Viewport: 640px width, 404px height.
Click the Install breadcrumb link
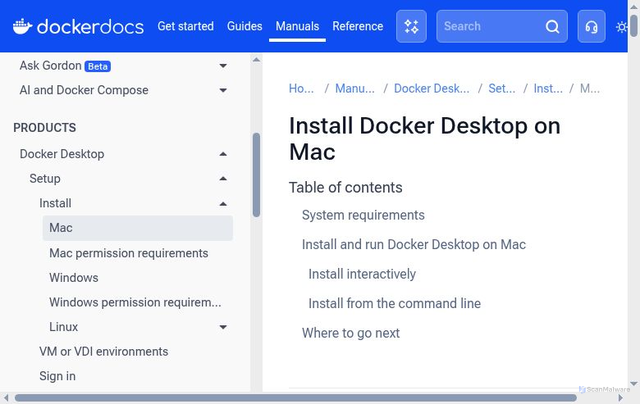(x=548, y=88)
